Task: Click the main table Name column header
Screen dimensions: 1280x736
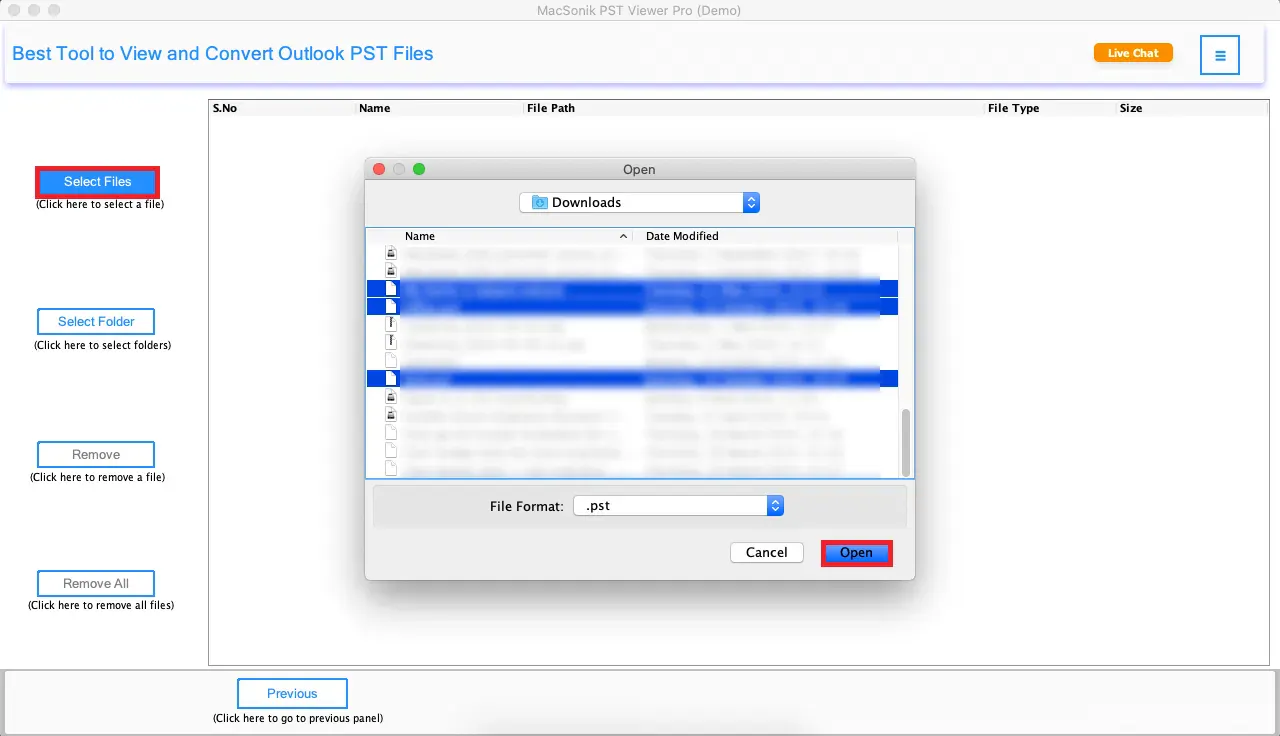Action: 440,108
